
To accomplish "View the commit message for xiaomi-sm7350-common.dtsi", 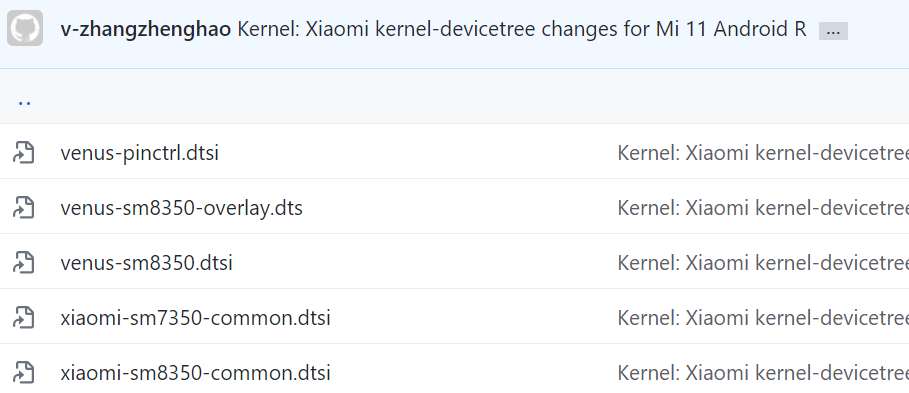I will (x=763, y=318).
